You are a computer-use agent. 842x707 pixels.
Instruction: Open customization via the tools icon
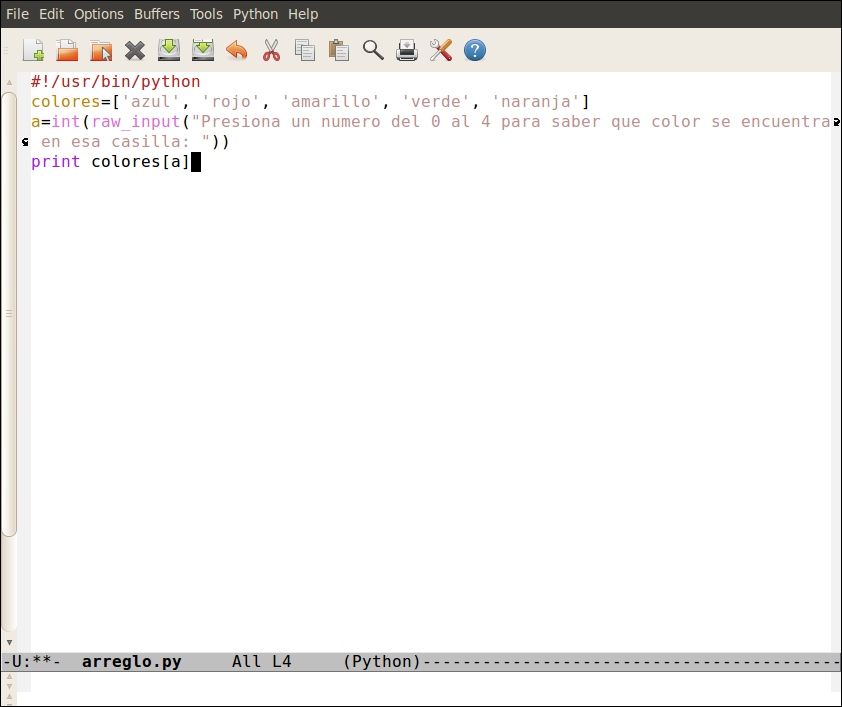click(441, 50)
